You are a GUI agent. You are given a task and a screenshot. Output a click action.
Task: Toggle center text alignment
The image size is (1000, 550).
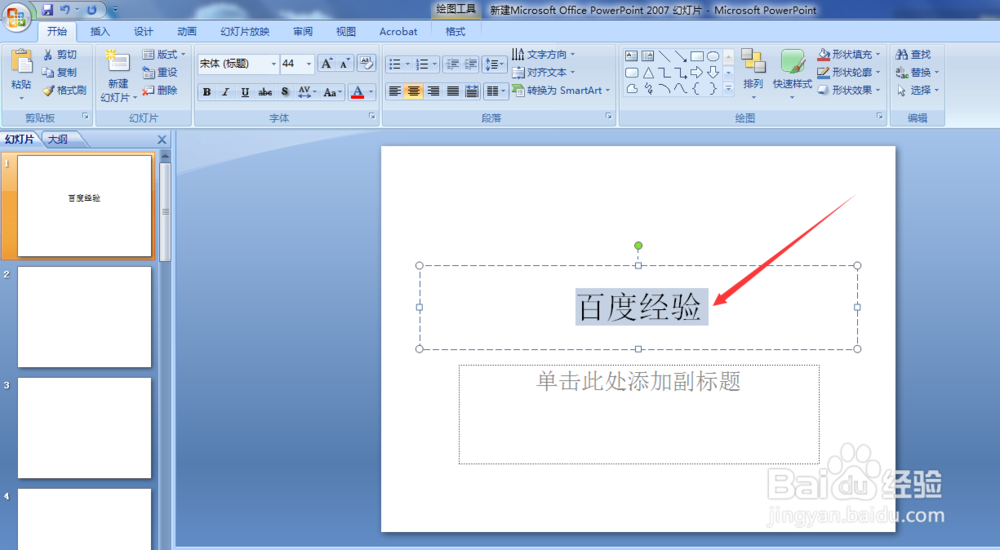point(414,91)
